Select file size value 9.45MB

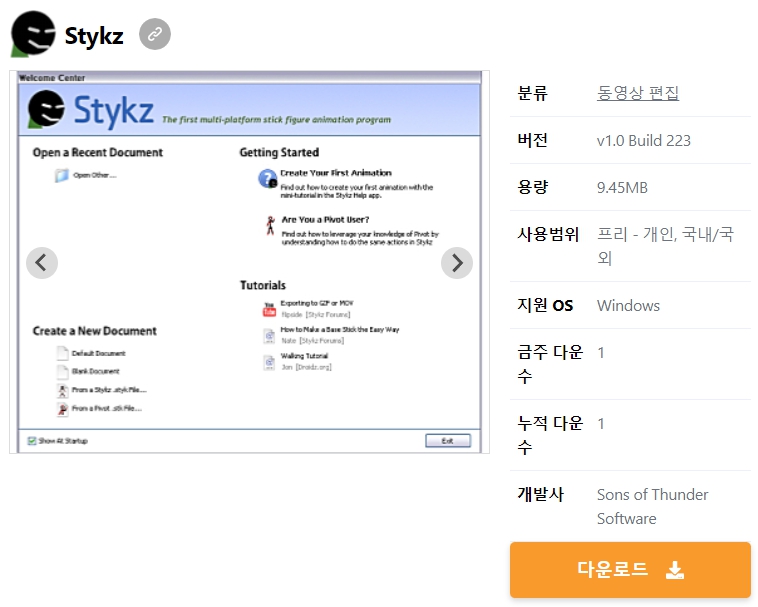pyautogui.click(x=622, y=188)
